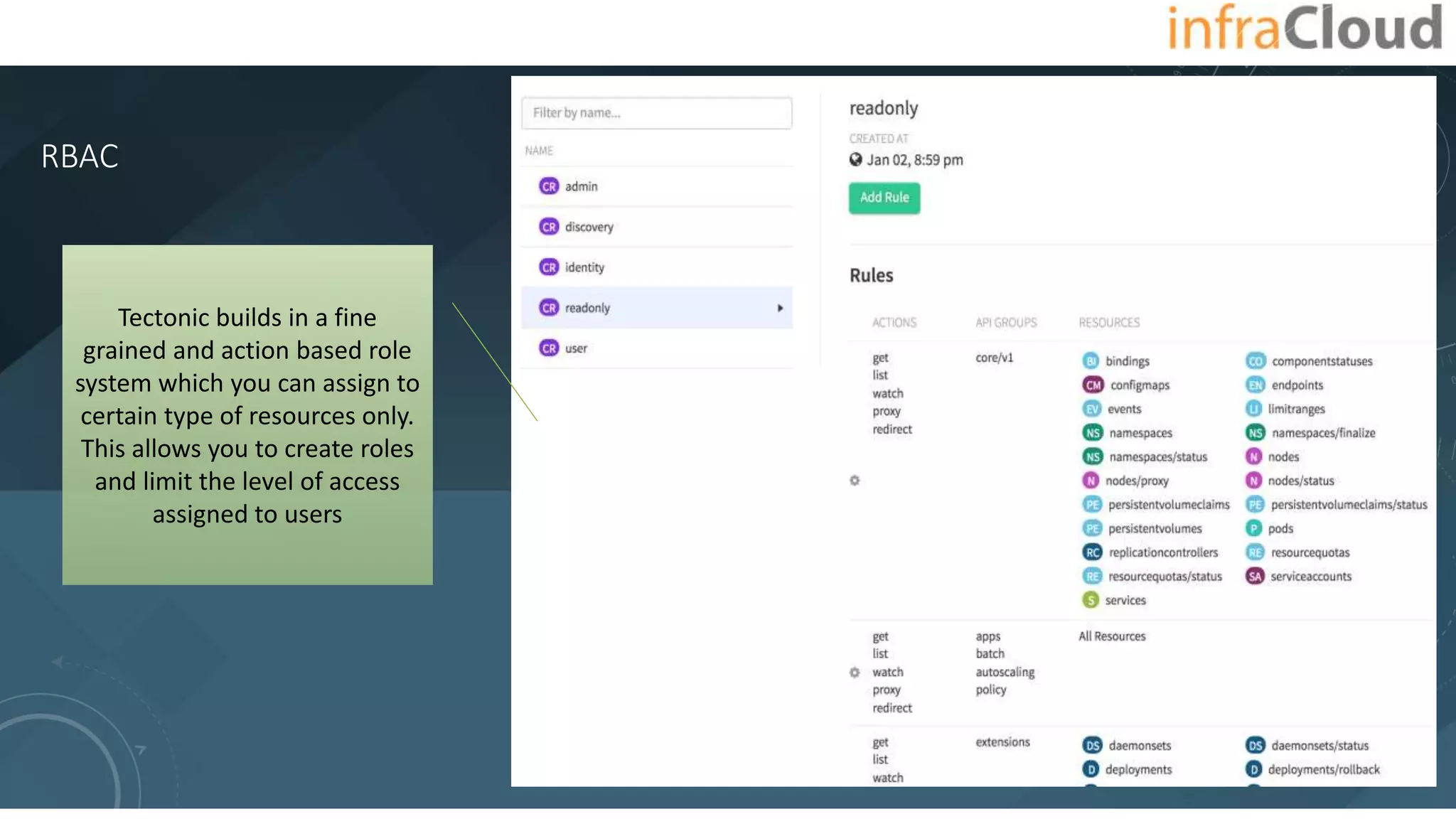Click the RESOURCES column header

1109,323
